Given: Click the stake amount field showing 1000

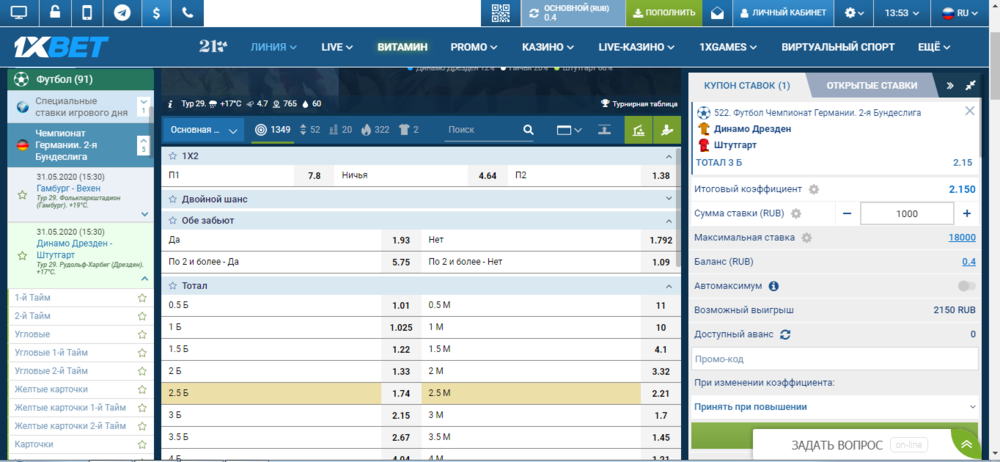Looking at the screenshot, I should pos(907,214).
